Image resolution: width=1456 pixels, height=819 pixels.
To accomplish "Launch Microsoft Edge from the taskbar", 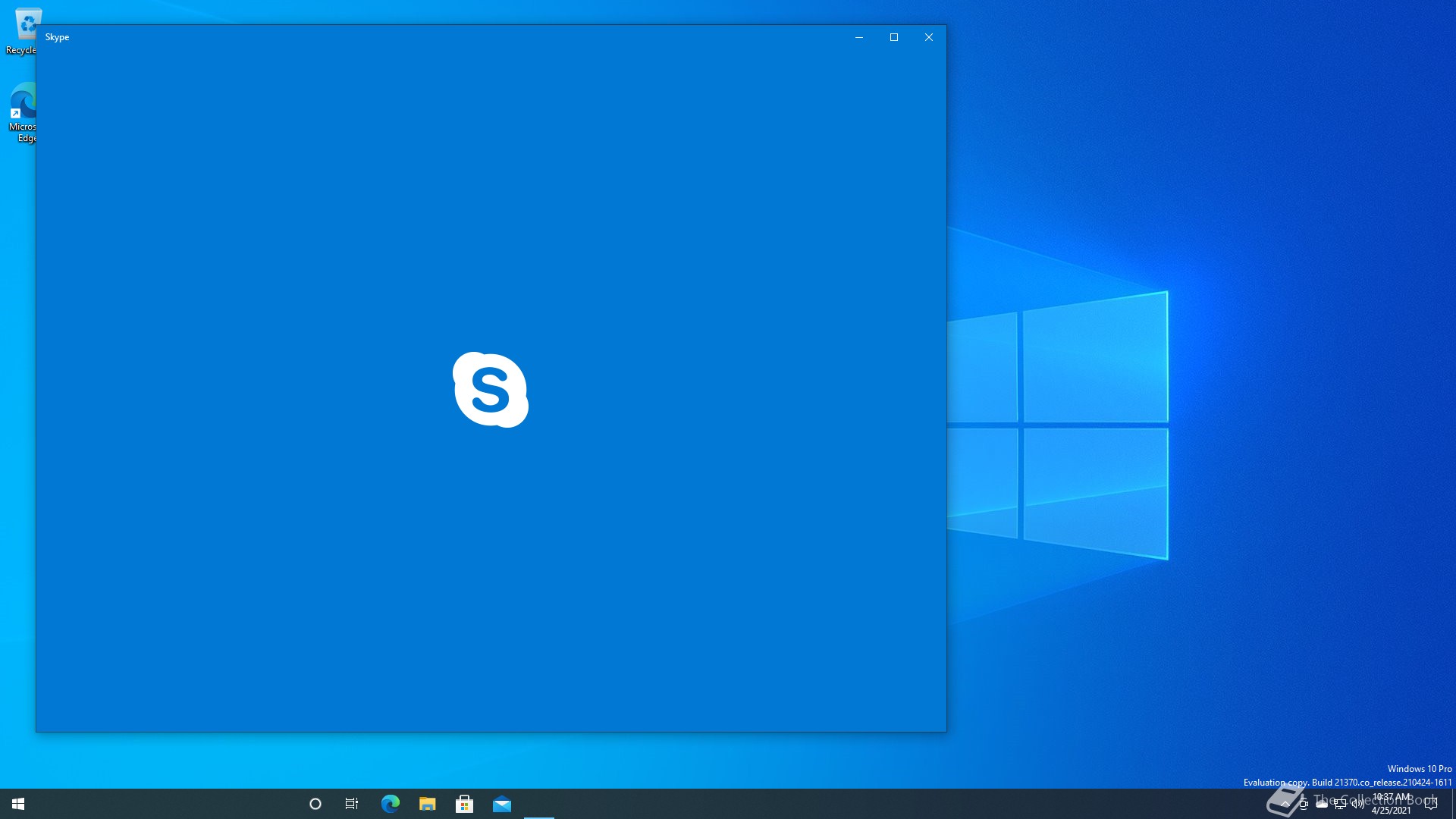I will click(x=390, y=804).
